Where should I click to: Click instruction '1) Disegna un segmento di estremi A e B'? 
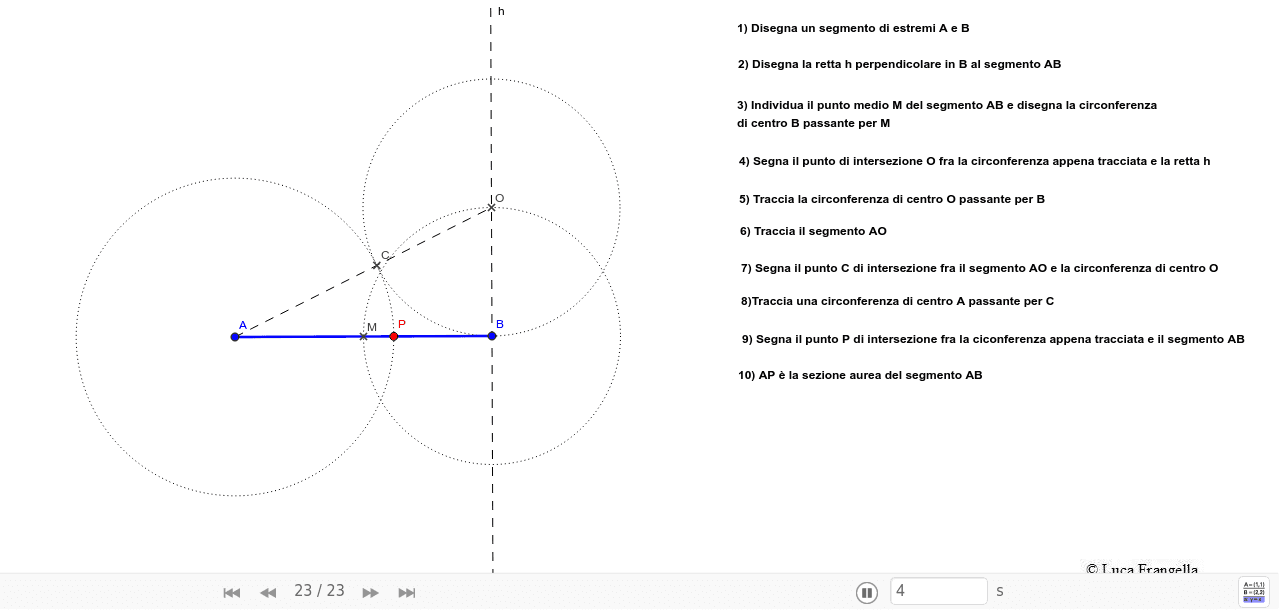click(x=853, y=28)
